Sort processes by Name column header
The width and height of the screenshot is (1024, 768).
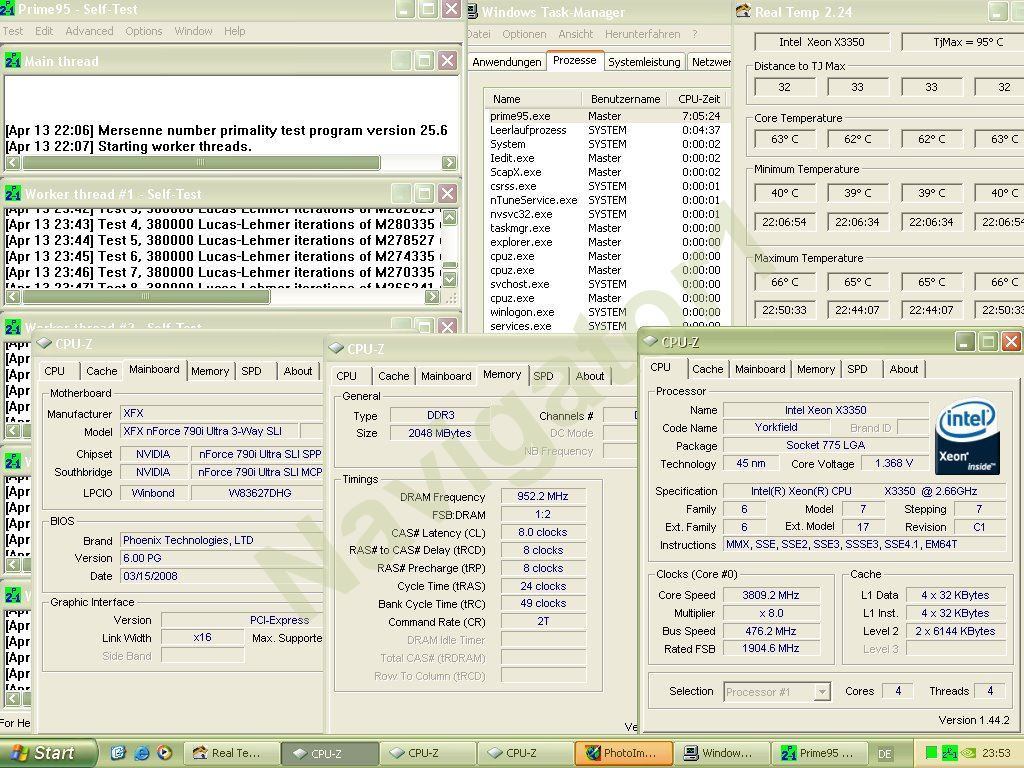[533, 99]
